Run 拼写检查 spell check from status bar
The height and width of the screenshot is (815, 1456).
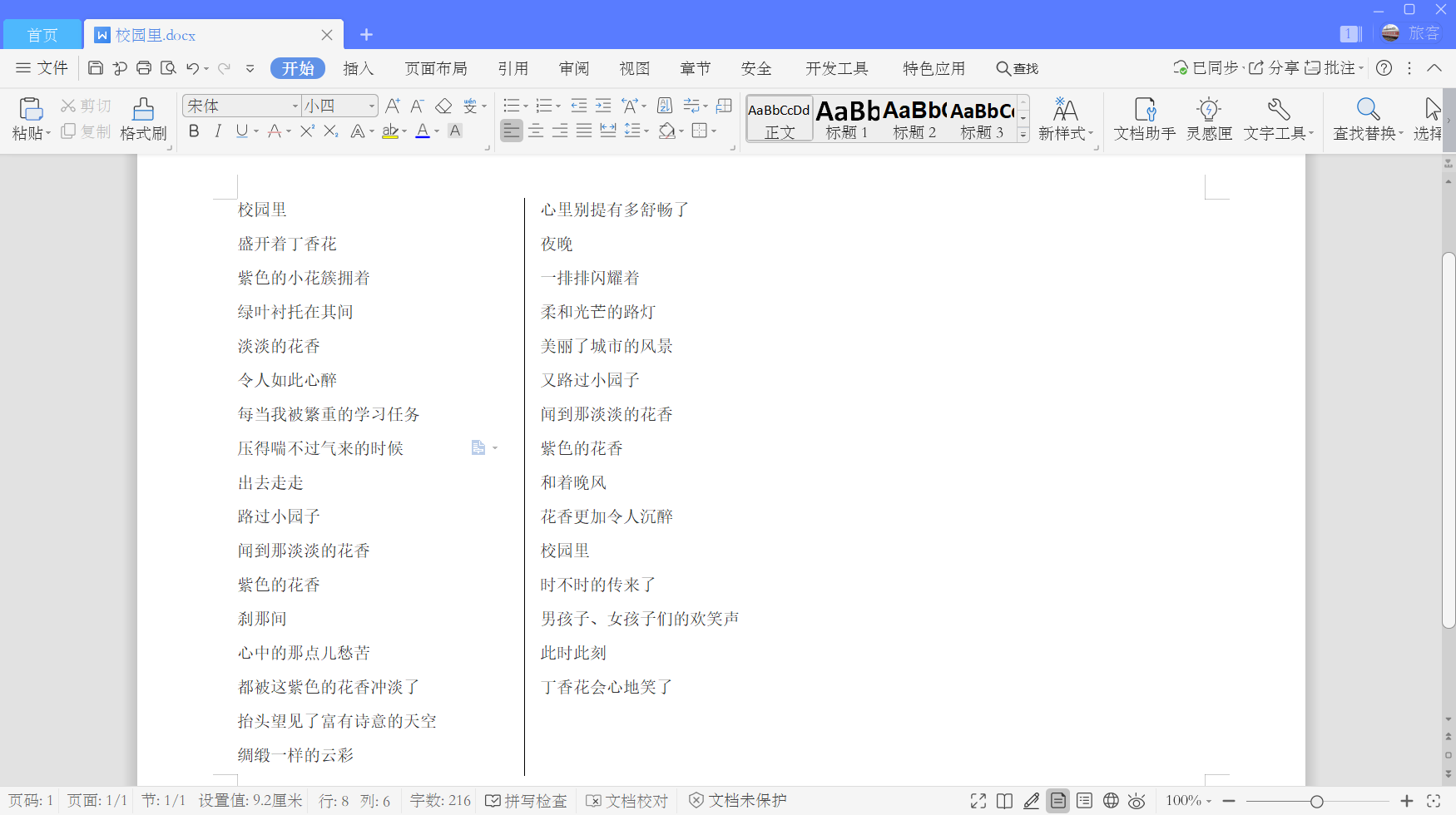[526, 800]
